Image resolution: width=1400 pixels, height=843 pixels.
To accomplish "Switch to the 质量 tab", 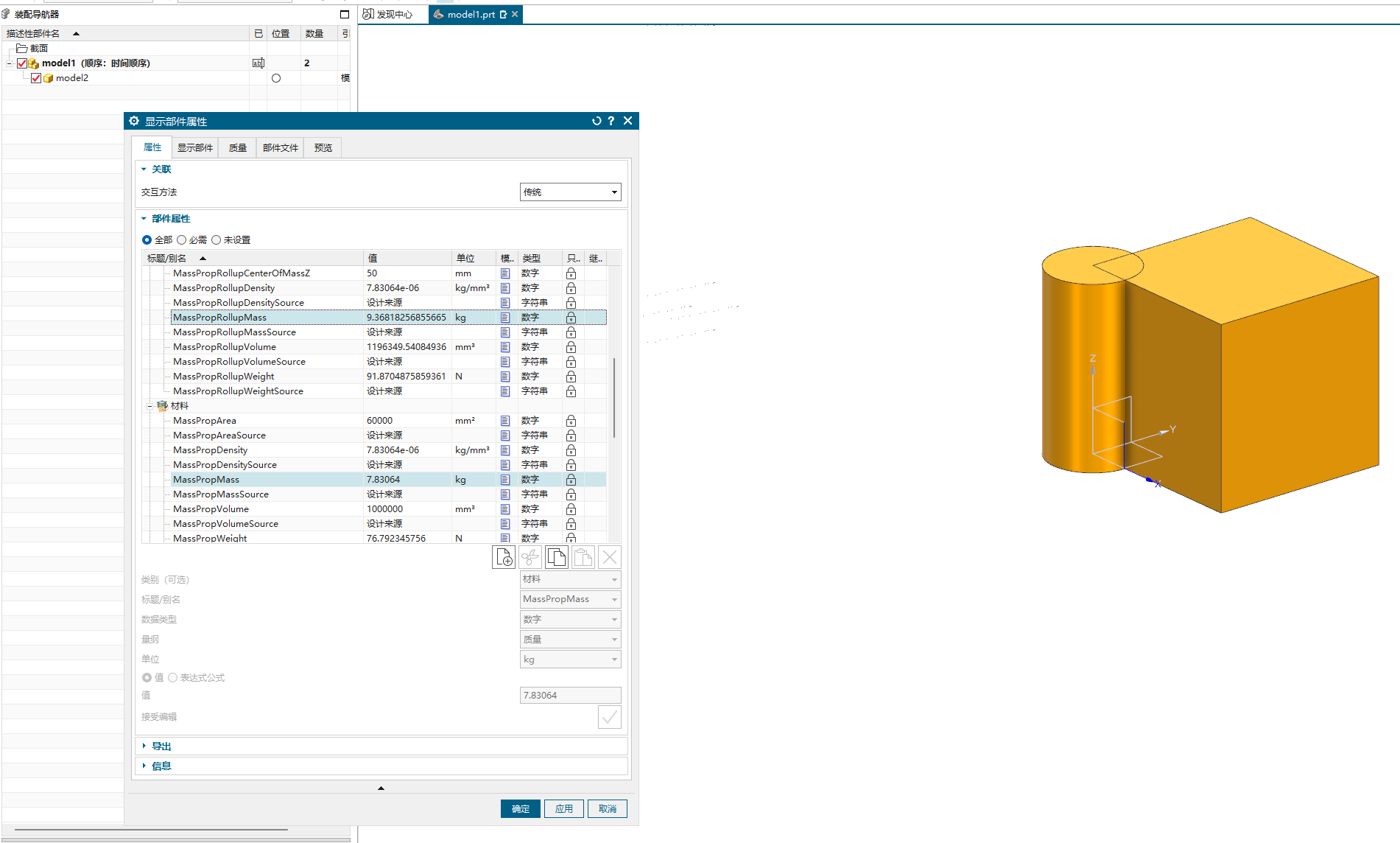I will pos(237,148).
